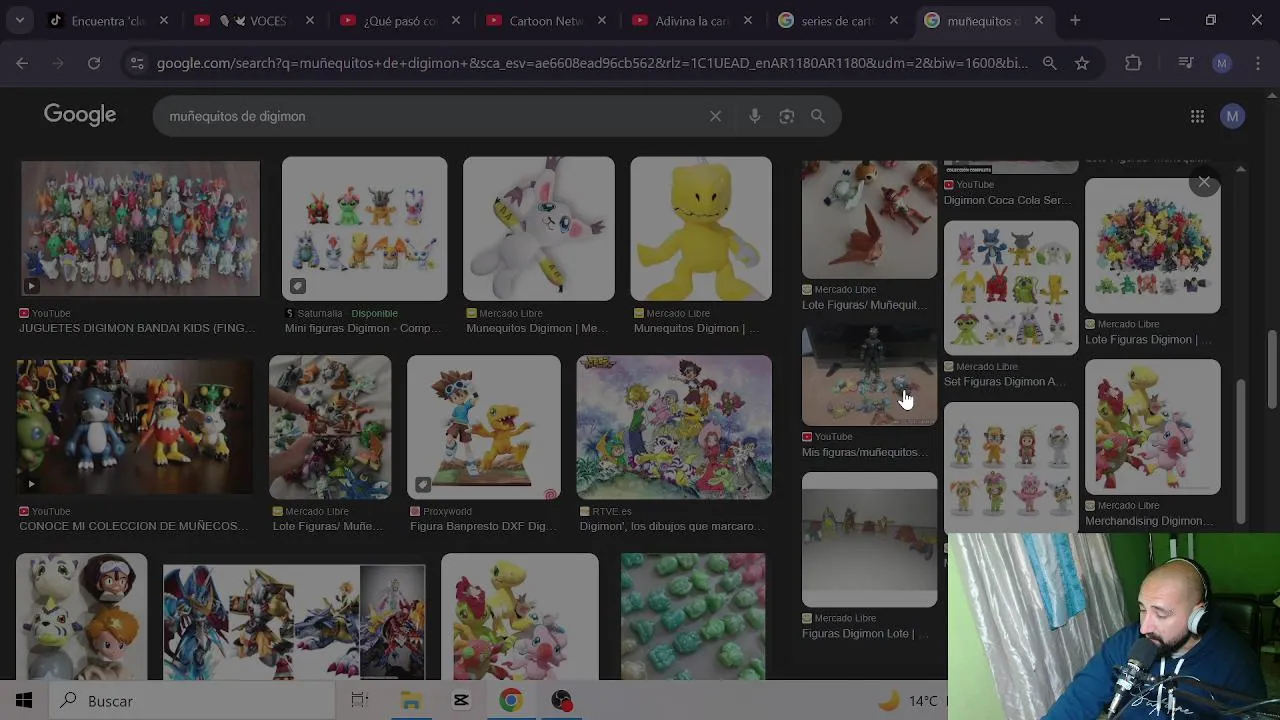Open 'Lote Figuras Digimon |' related image

tap(1153, 246)
